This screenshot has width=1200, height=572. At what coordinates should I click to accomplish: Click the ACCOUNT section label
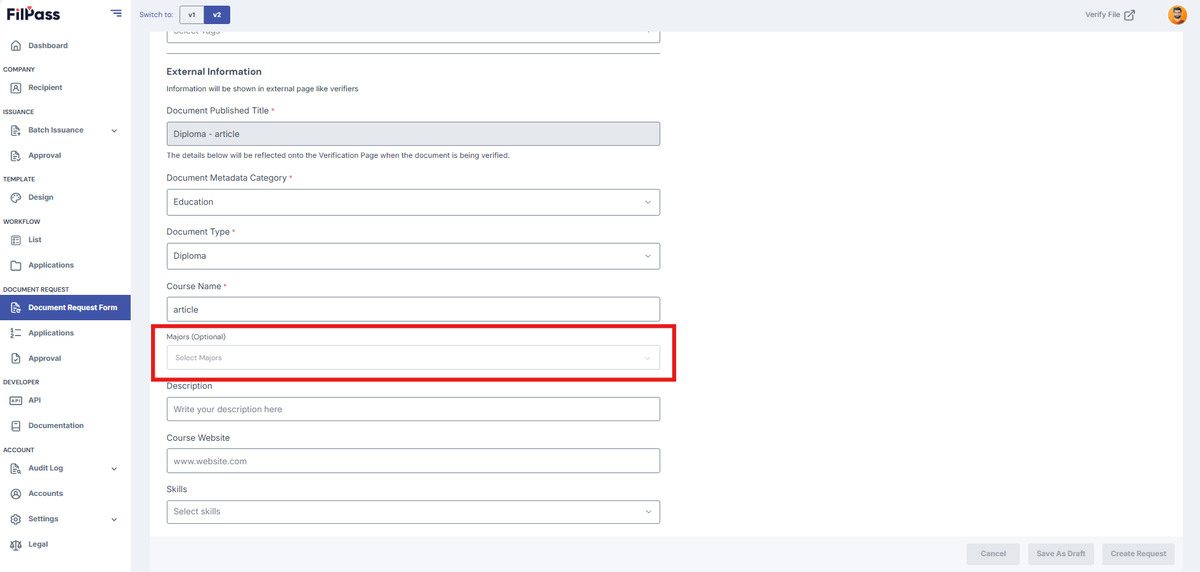[x=19, y=450]
